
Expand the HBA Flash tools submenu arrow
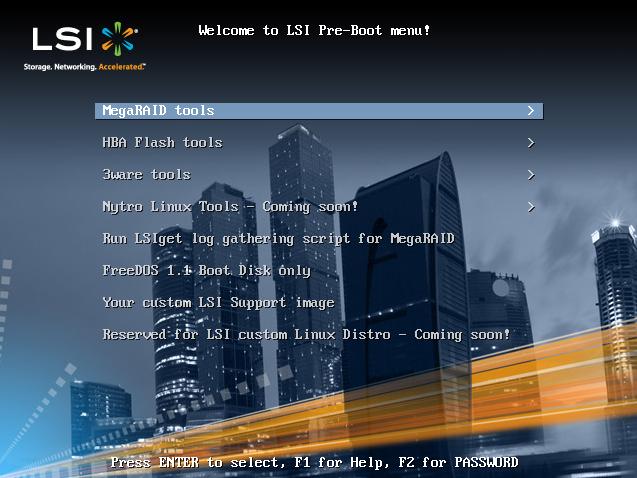531,143
